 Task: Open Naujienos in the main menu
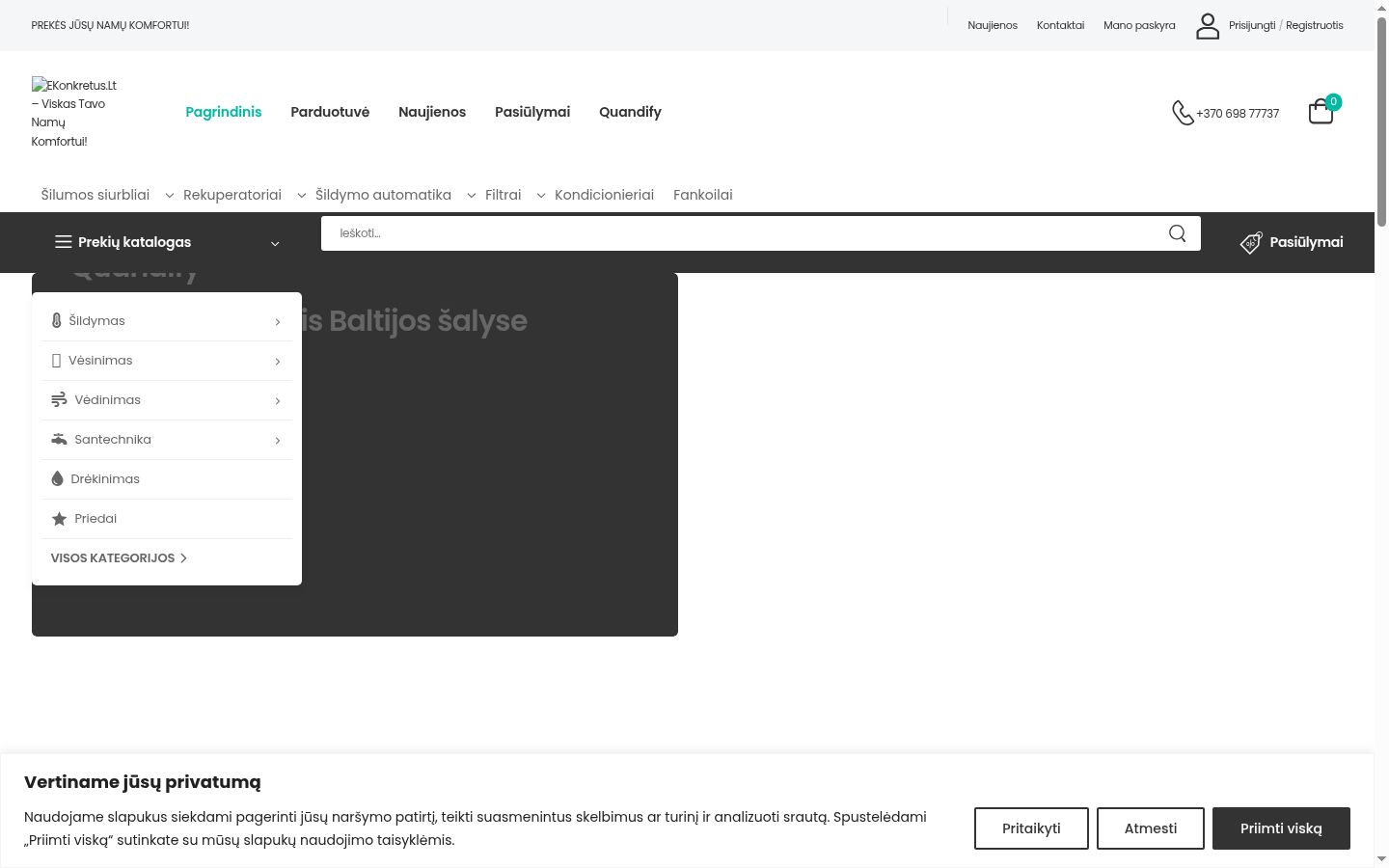(x=432, y=112)
